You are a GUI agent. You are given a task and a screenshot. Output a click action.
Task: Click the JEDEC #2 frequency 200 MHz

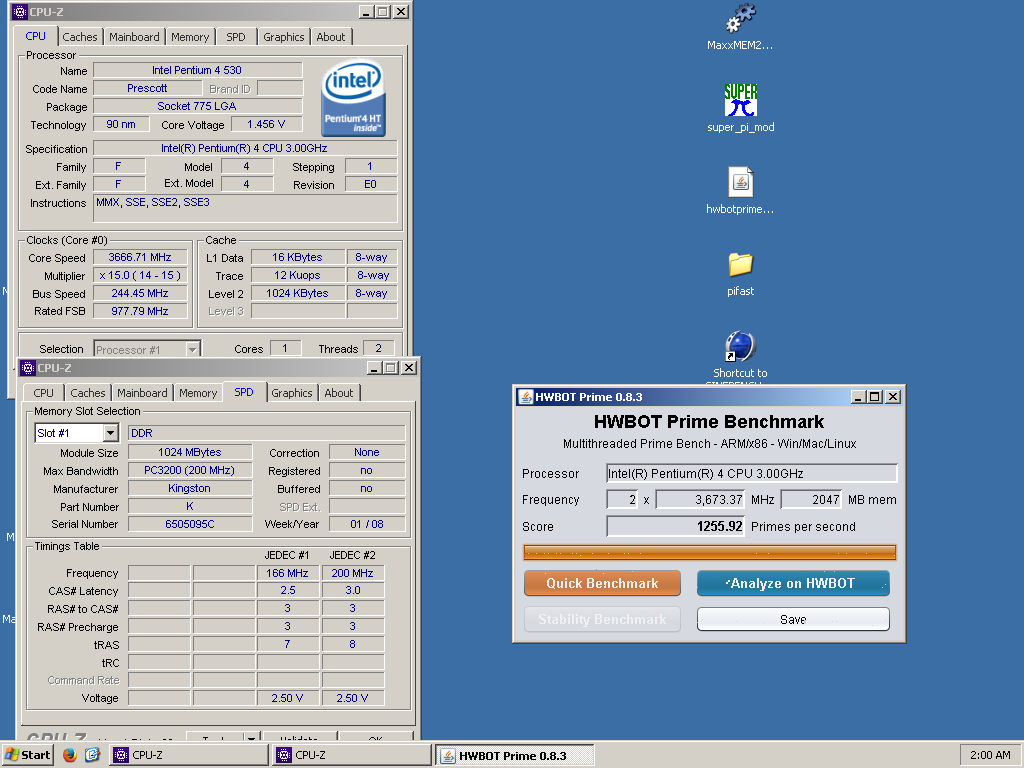(x=353, y=573)
